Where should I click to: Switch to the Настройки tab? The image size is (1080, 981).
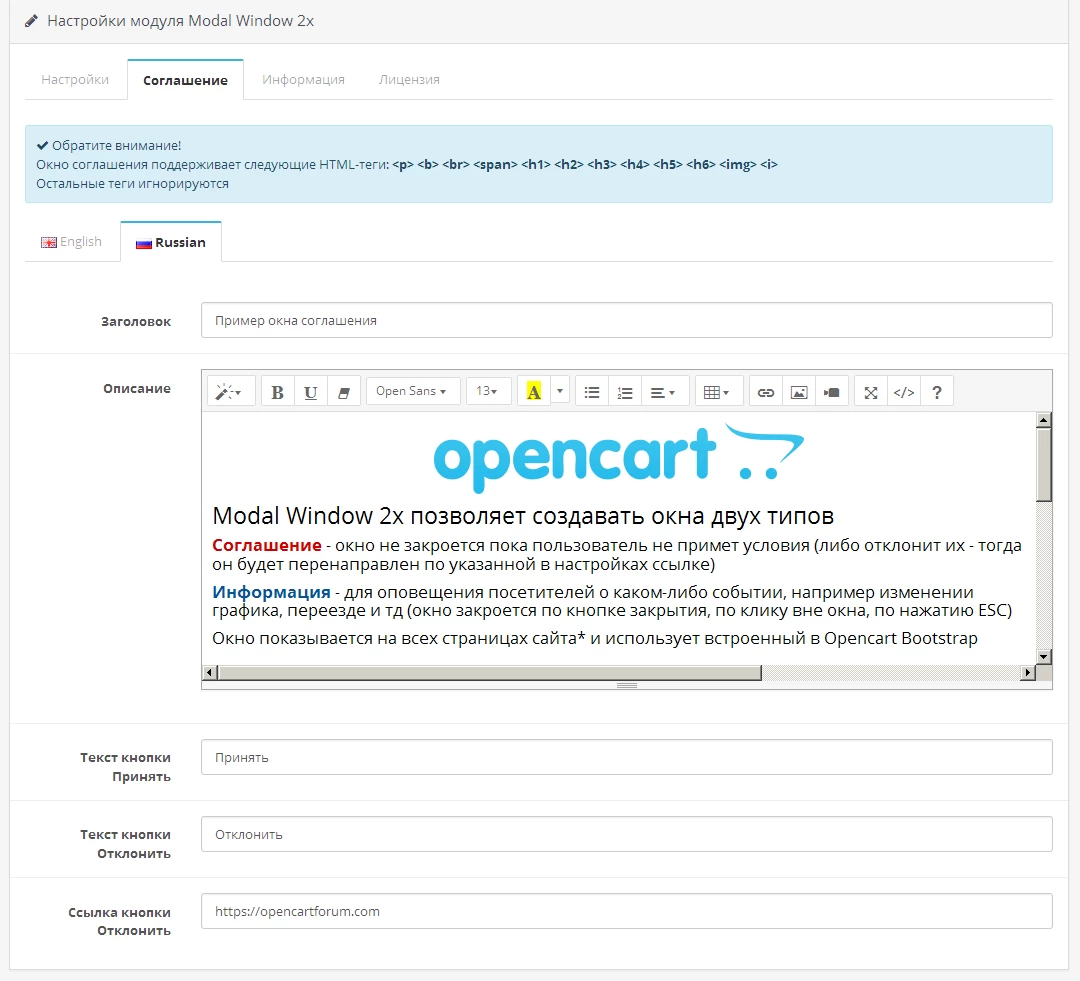point(75,79)
